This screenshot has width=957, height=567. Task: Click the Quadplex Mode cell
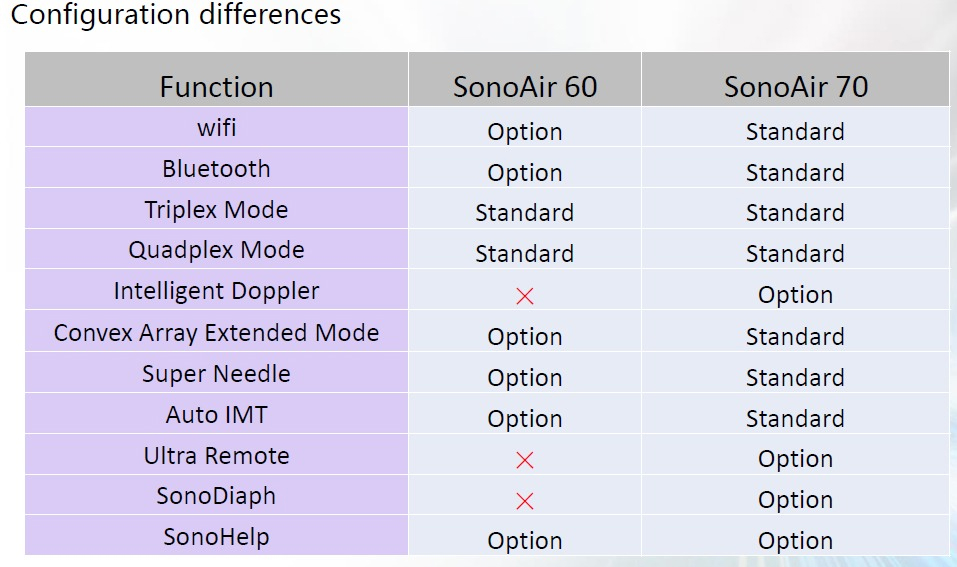[216, 250]
